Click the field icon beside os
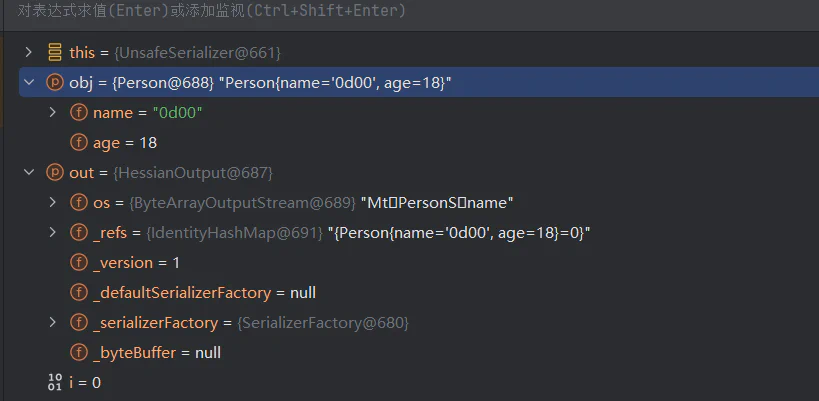The image size is (819, 401). pyautogui.click(x=78, y=202)
